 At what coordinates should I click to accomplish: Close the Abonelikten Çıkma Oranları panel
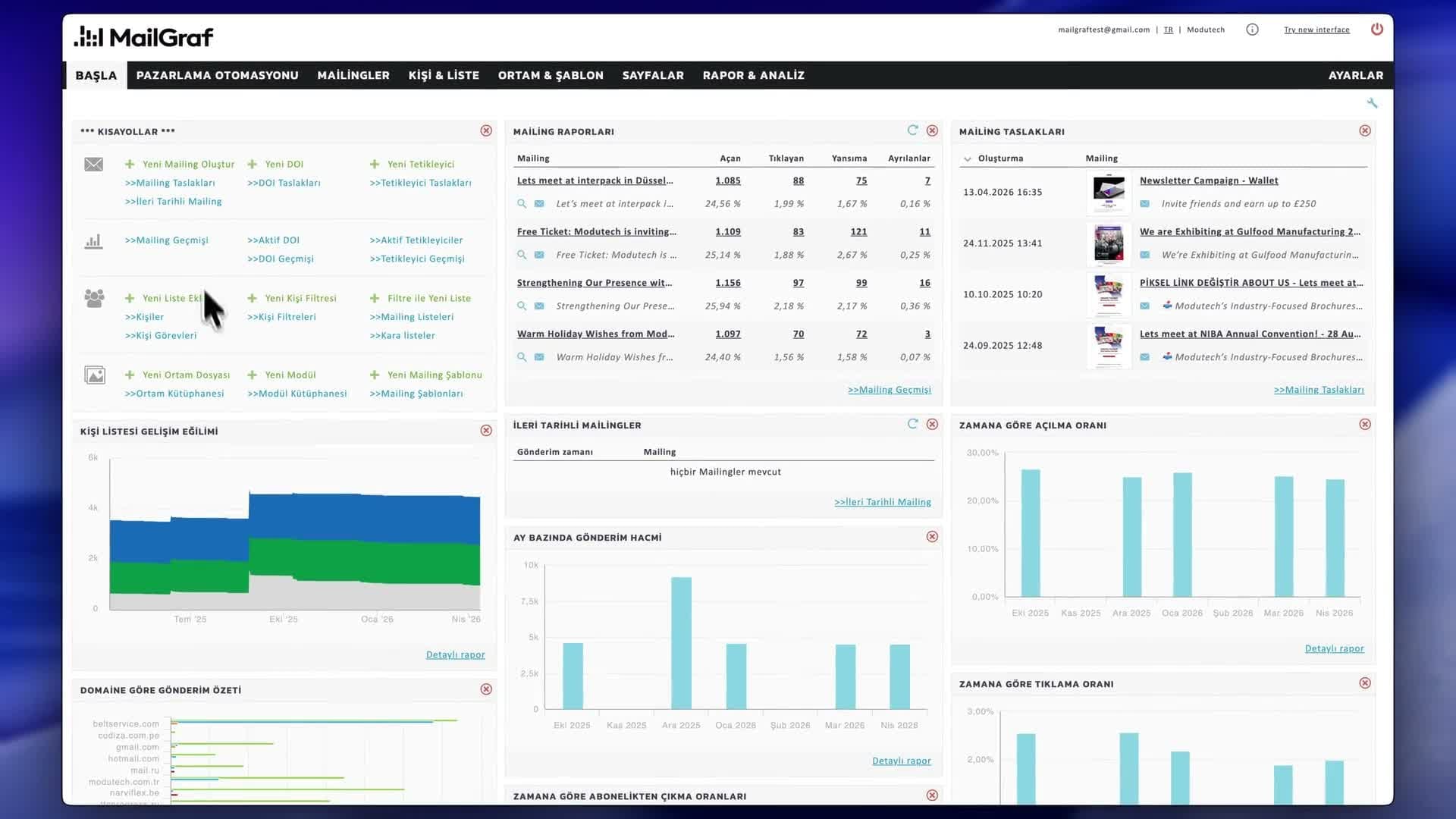click(x=932, y=795)
